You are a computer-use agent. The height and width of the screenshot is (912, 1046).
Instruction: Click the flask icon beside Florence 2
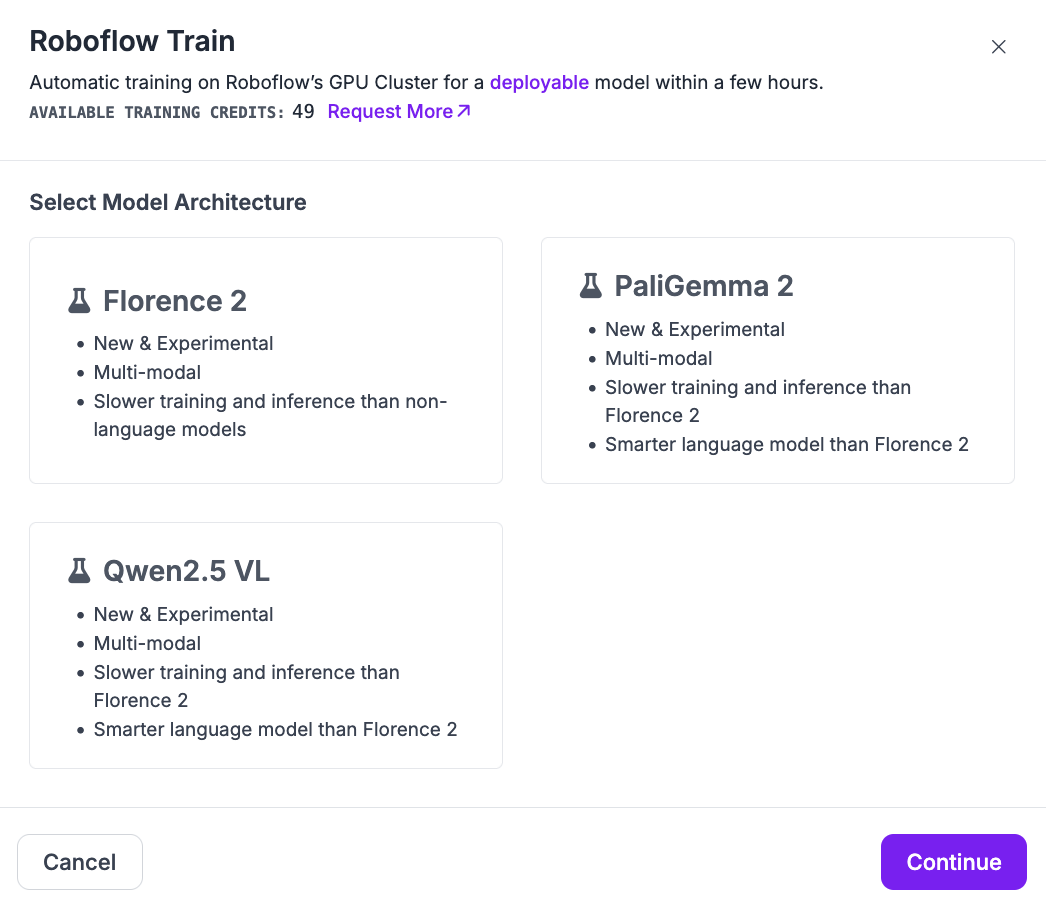tap(79, 301)
